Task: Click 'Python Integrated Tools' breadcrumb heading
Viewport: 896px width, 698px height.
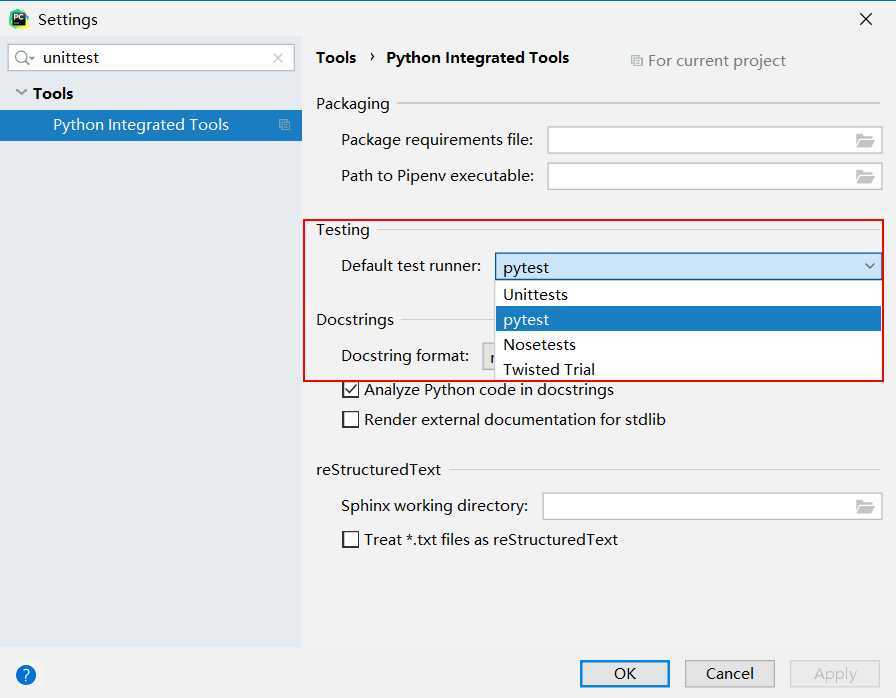Action: tap(478, 58)
